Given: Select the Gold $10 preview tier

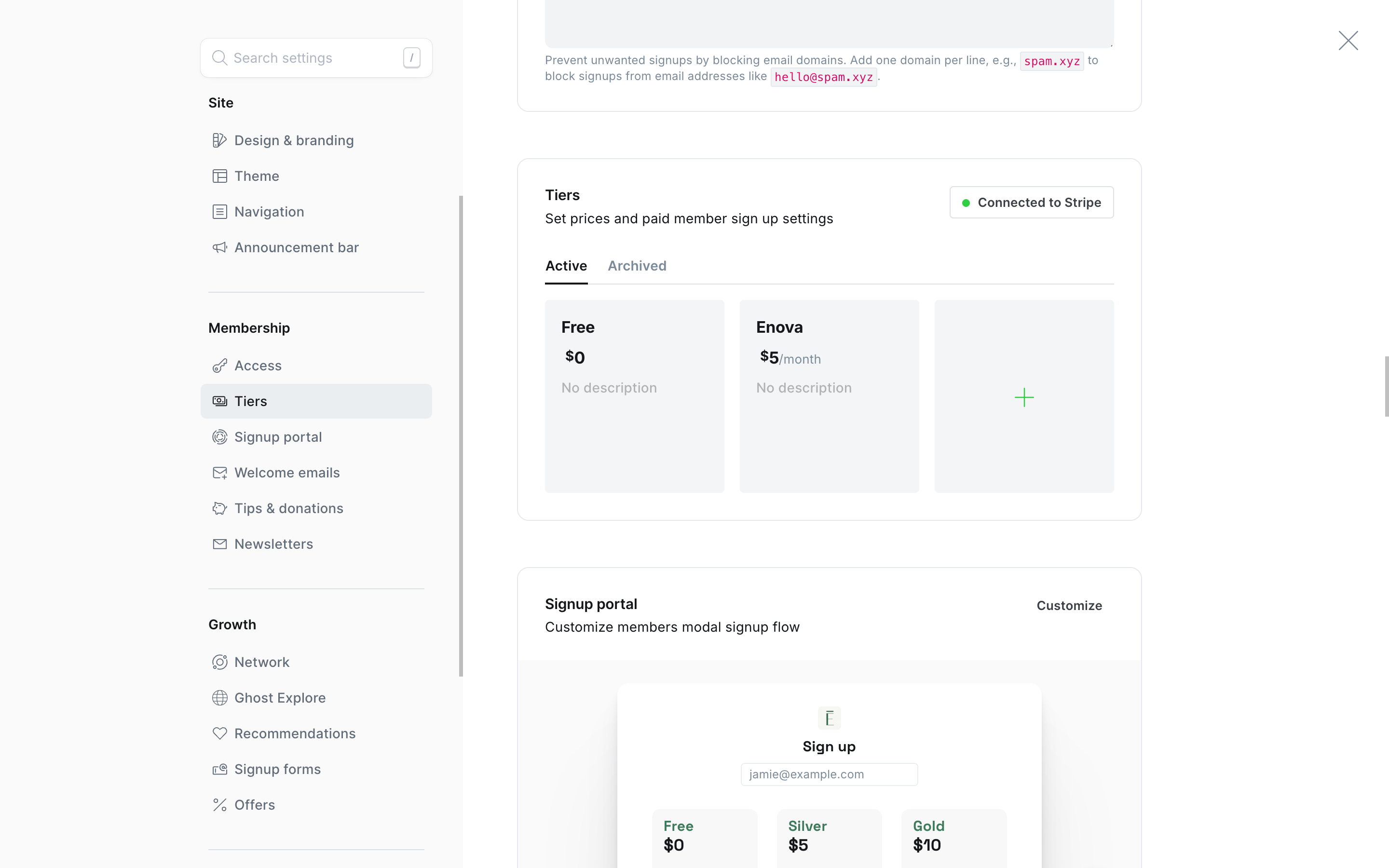Looking at the screenshot, I should point(954,838).
